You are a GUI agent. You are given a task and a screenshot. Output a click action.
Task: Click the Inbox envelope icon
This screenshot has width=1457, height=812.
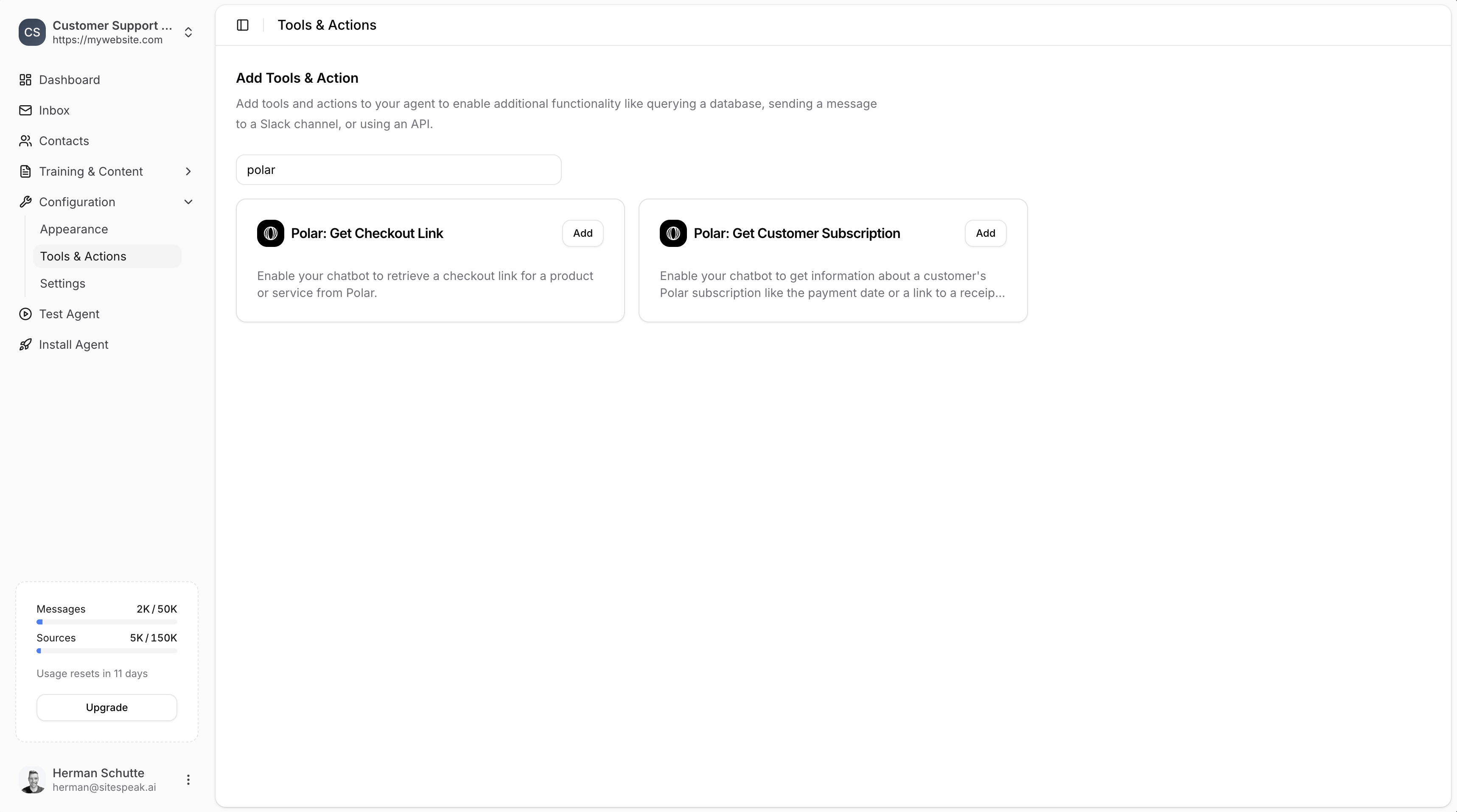click(25, 110)
